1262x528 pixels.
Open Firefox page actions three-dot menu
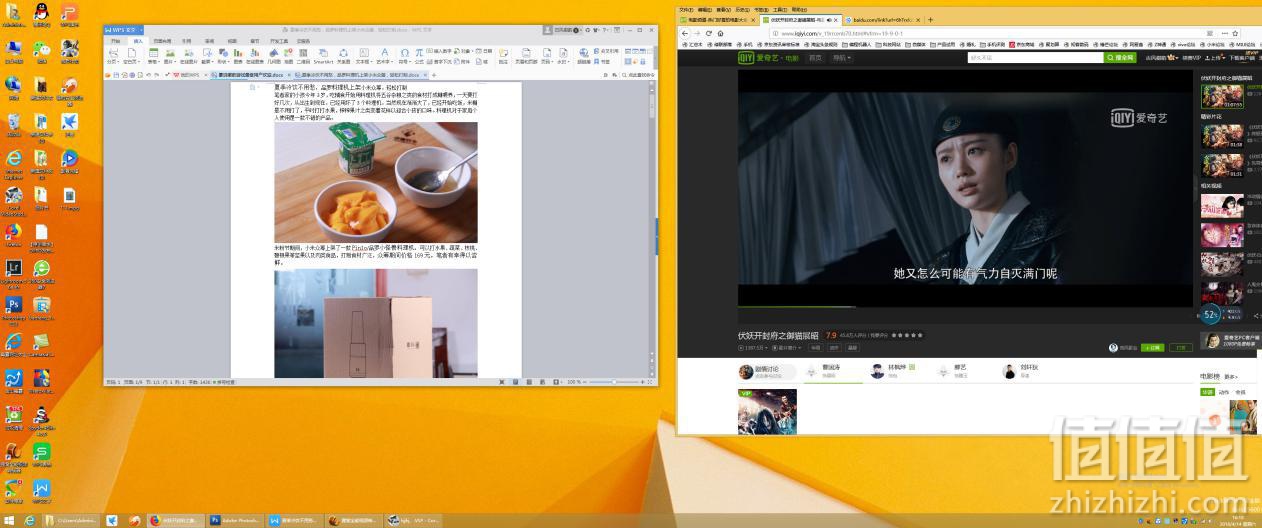coord(1225,33)
